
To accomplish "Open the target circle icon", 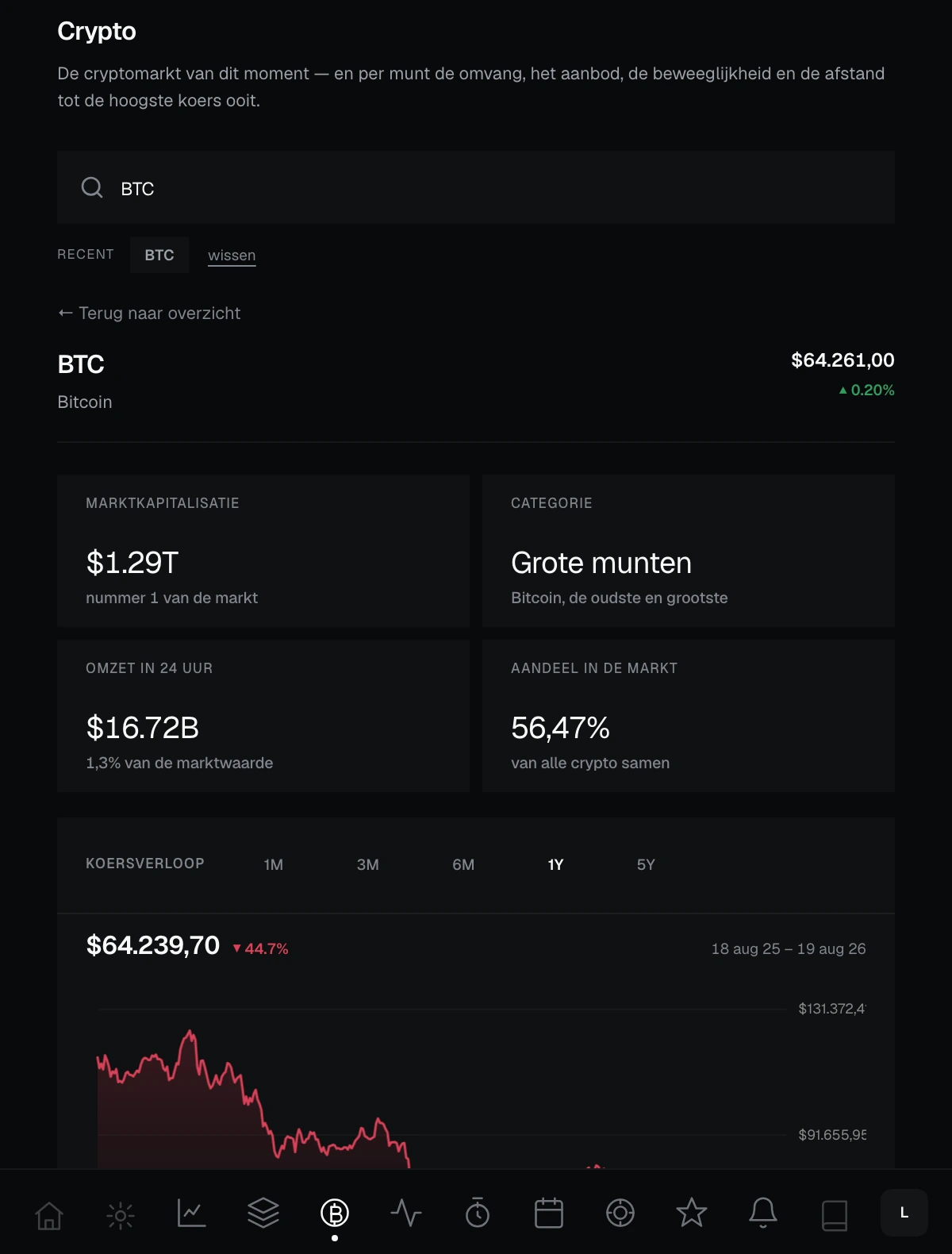I will [620, 1214].
